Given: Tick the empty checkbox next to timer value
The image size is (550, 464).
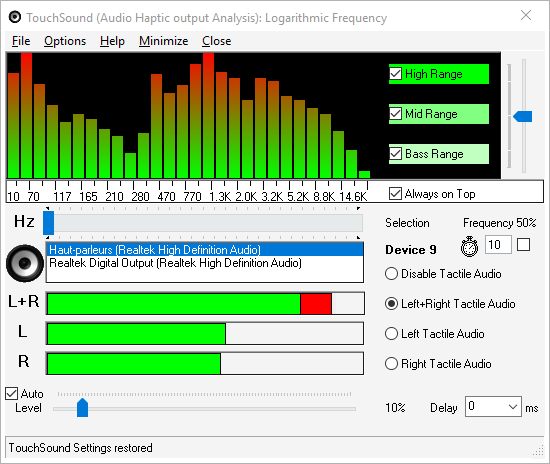Looking at the screenshot, I should [x=523, y=244].
